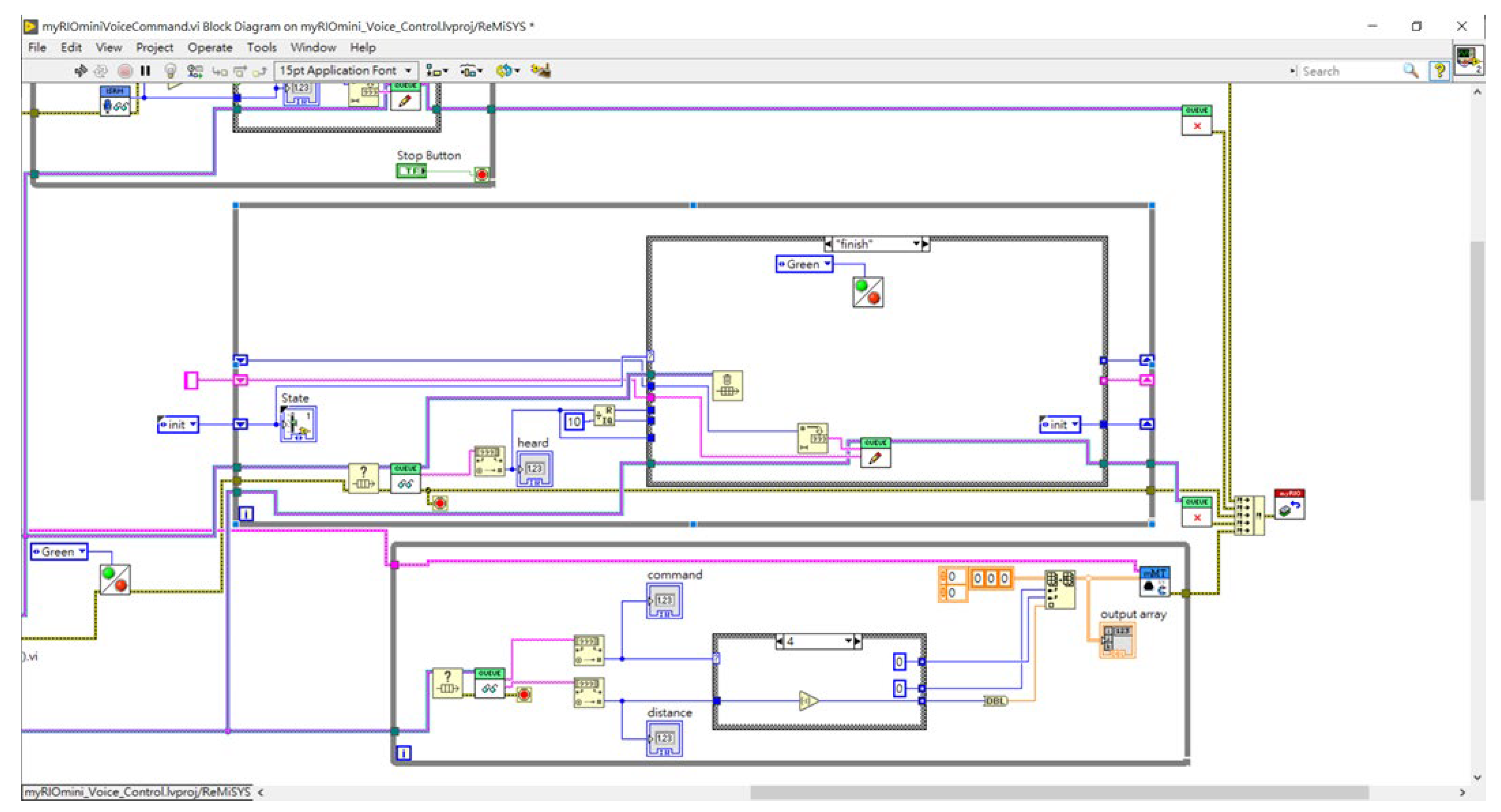Select the myRIO Reset node
Viewport: 1501px width, 812px height.
pos(1290,505)
